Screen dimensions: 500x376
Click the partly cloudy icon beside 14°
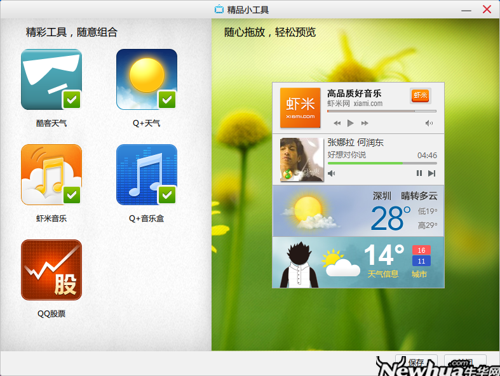pyautogui.click(x=341, y=263)
